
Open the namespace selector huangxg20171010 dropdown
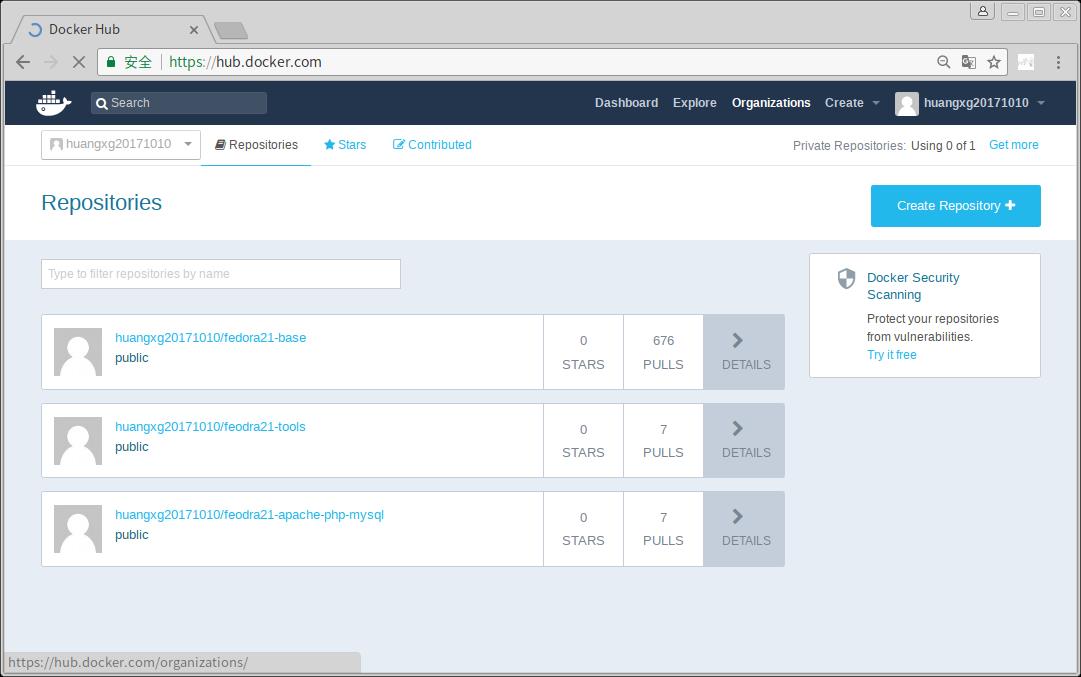(121, 145)
